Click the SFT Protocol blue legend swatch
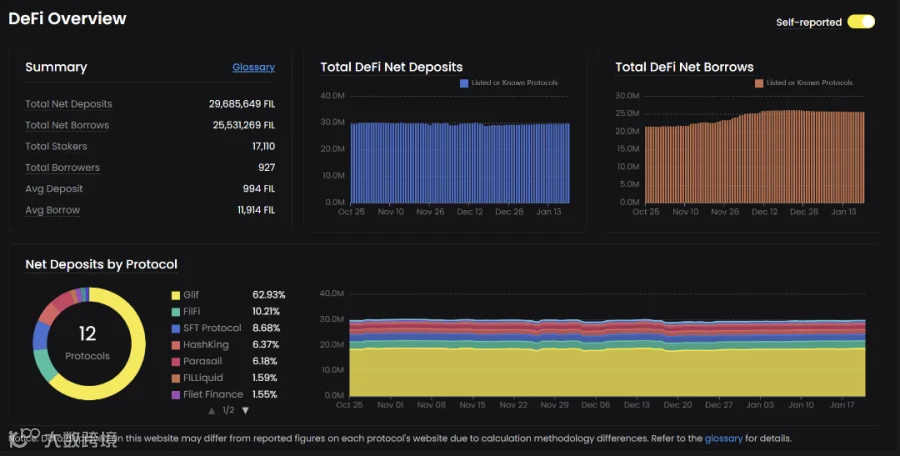This screenshot has width=900, height=456. (x=176, y=329)
